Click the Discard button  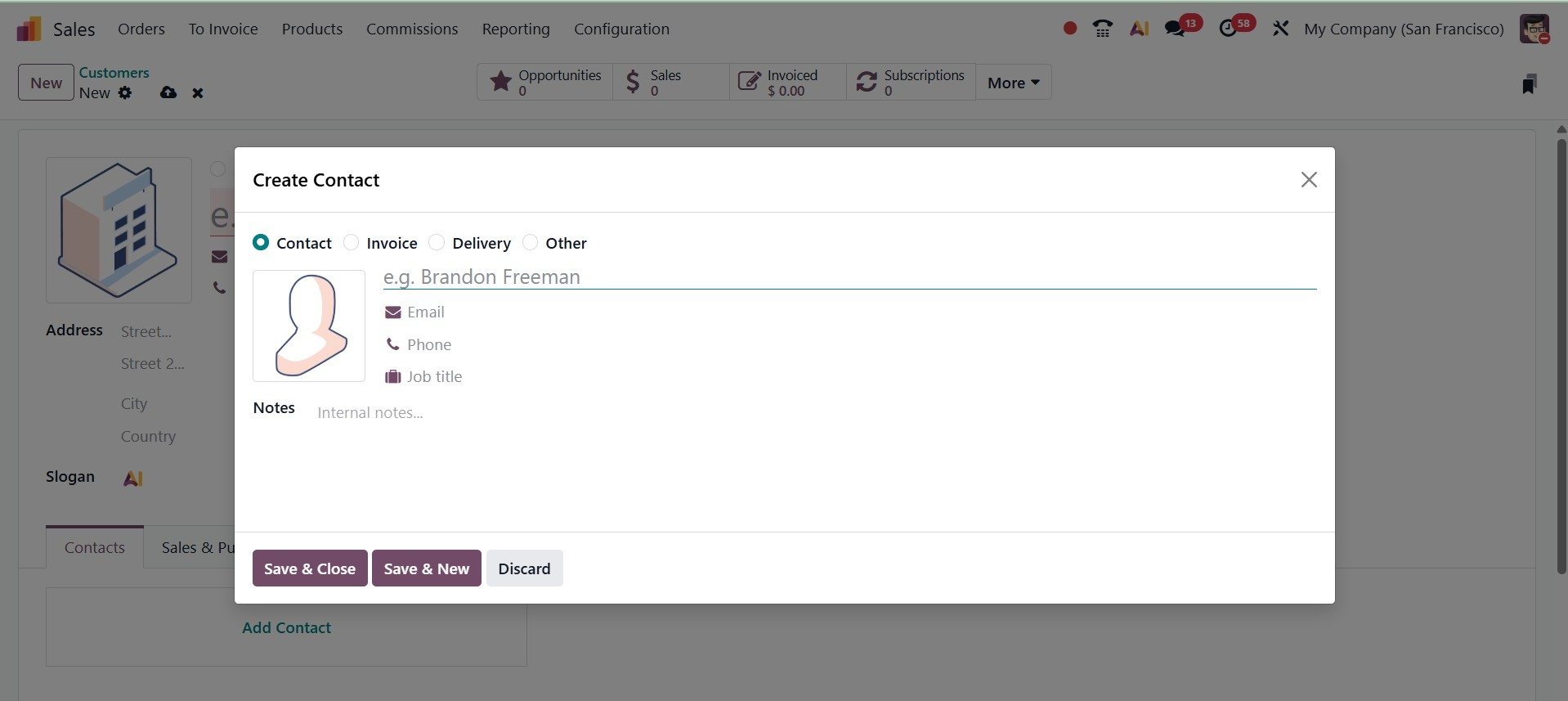point(525,568)
